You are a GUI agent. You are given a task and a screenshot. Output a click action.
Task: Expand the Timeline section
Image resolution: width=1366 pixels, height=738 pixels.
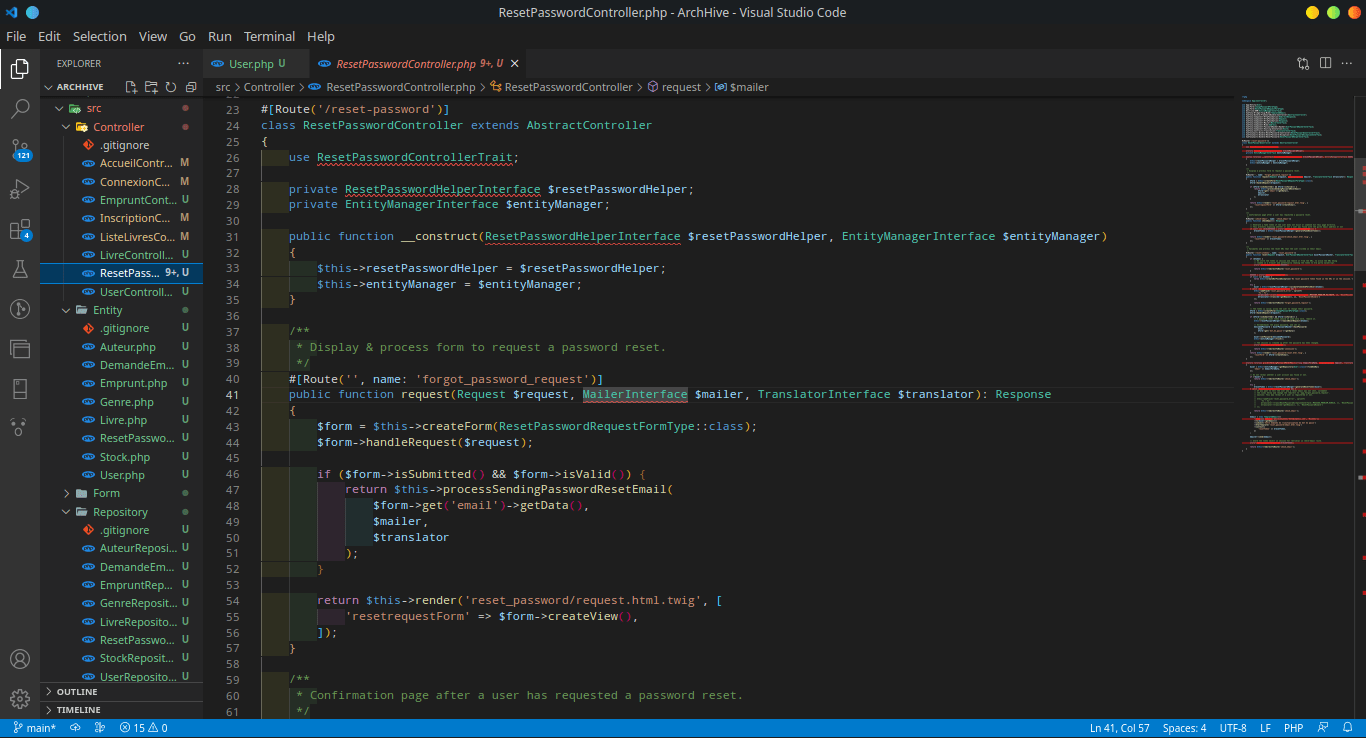click(x=78, y=710)
